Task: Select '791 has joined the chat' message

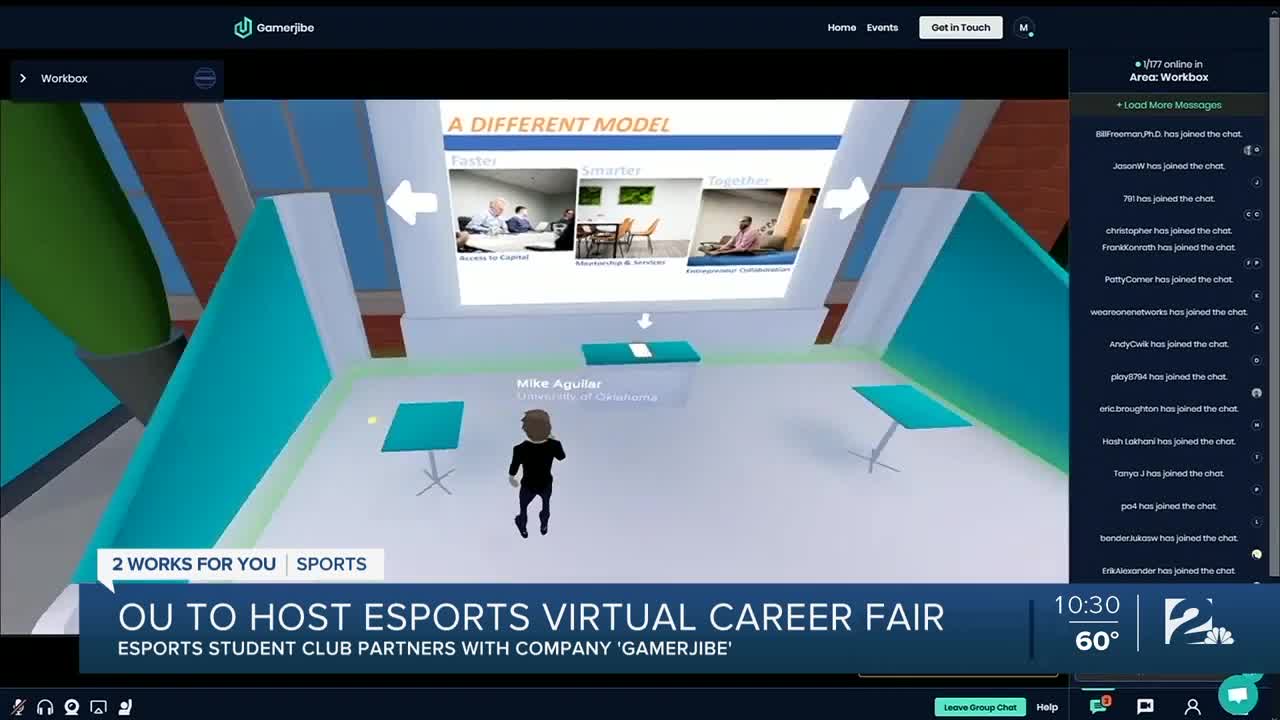Action: coord(1168,198)
